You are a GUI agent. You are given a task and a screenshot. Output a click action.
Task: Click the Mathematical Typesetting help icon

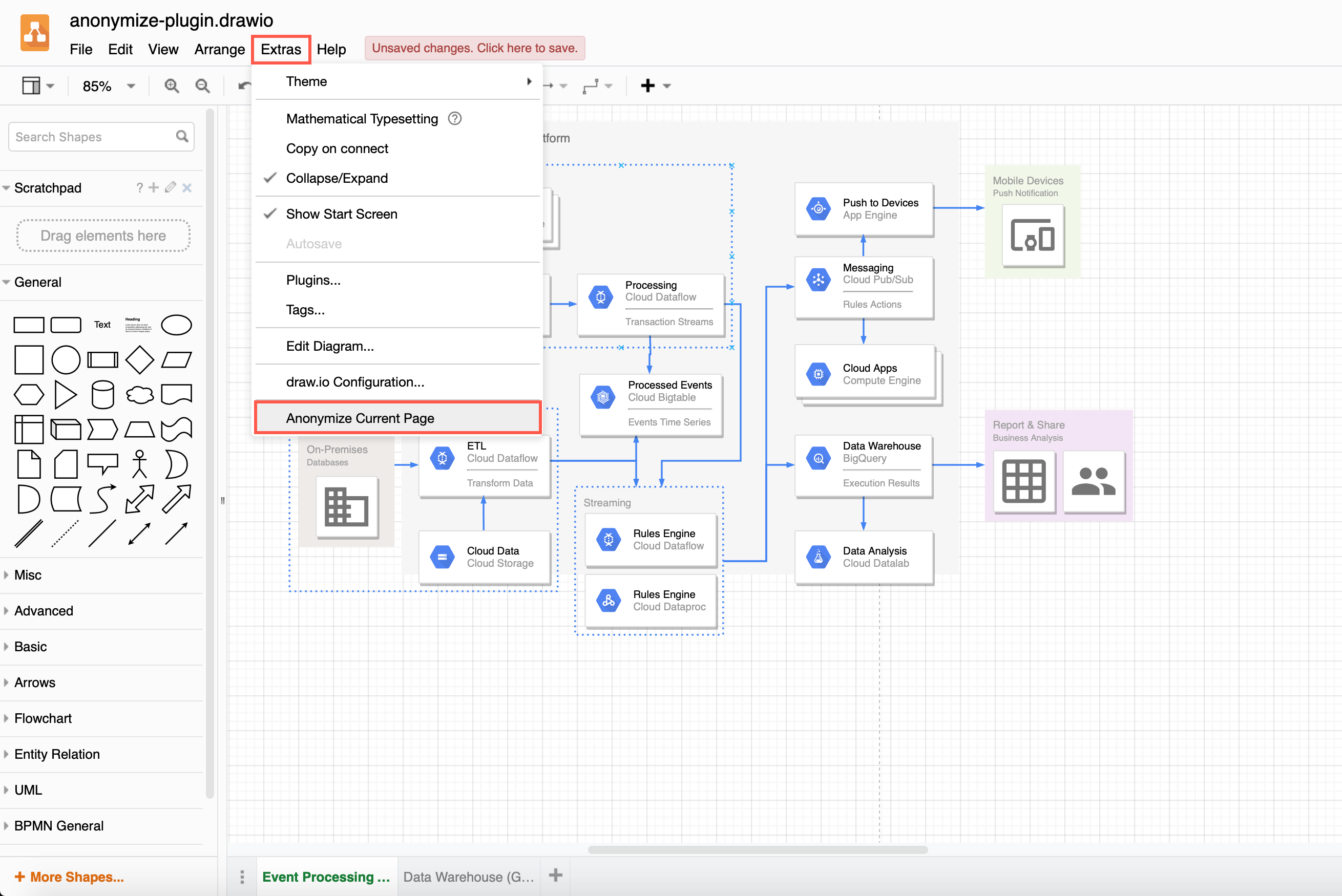pyautogui.click(x=454, y=118)
